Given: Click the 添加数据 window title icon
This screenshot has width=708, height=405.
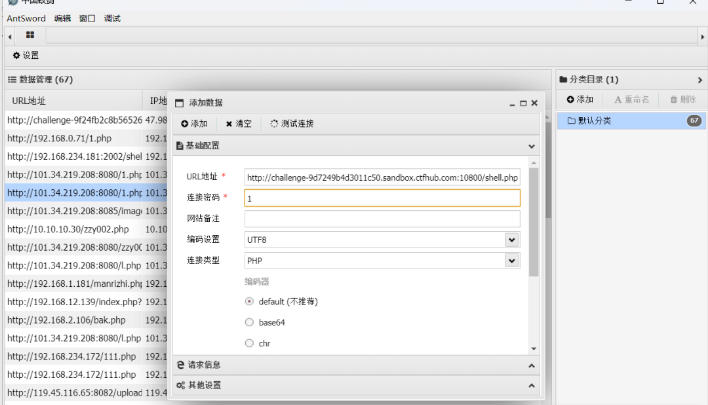Looking at the screenshot, I should tap(179, 103).
